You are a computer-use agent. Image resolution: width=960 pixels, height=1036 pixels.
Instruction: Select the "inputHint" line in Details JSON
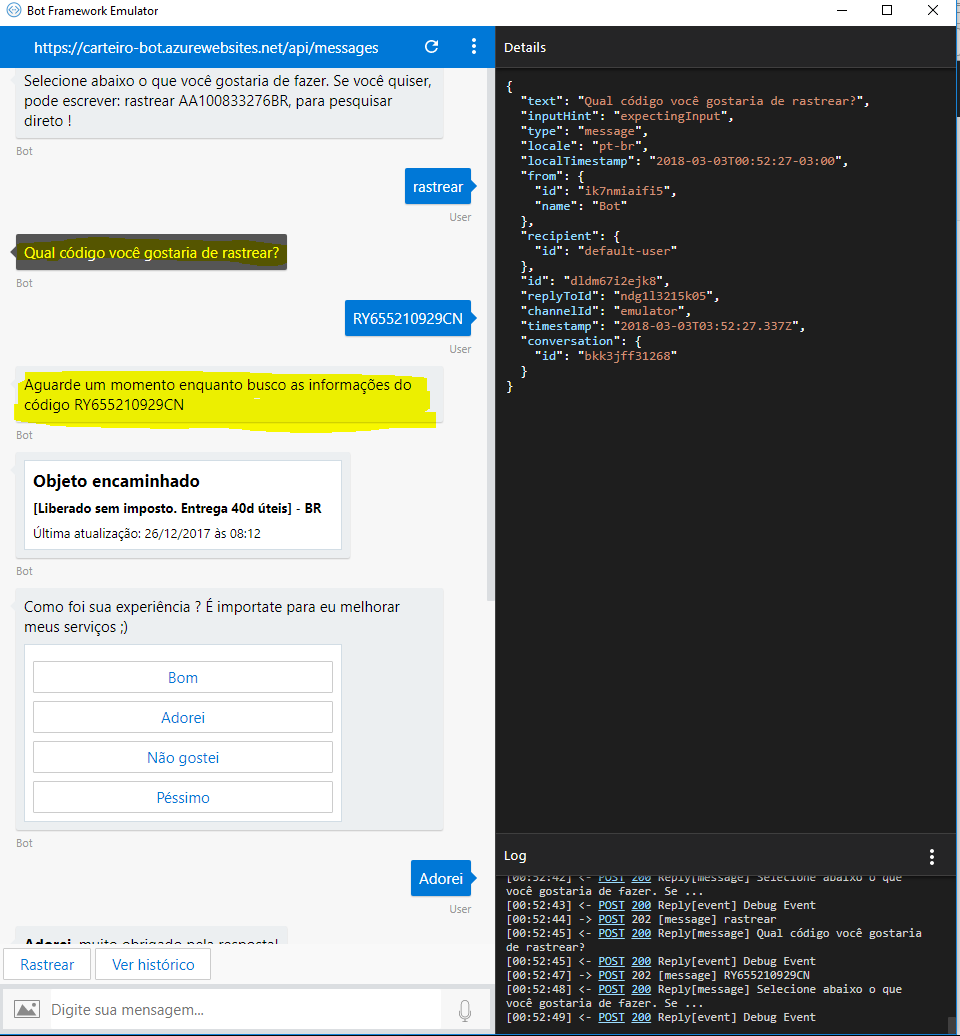(627, 116)
